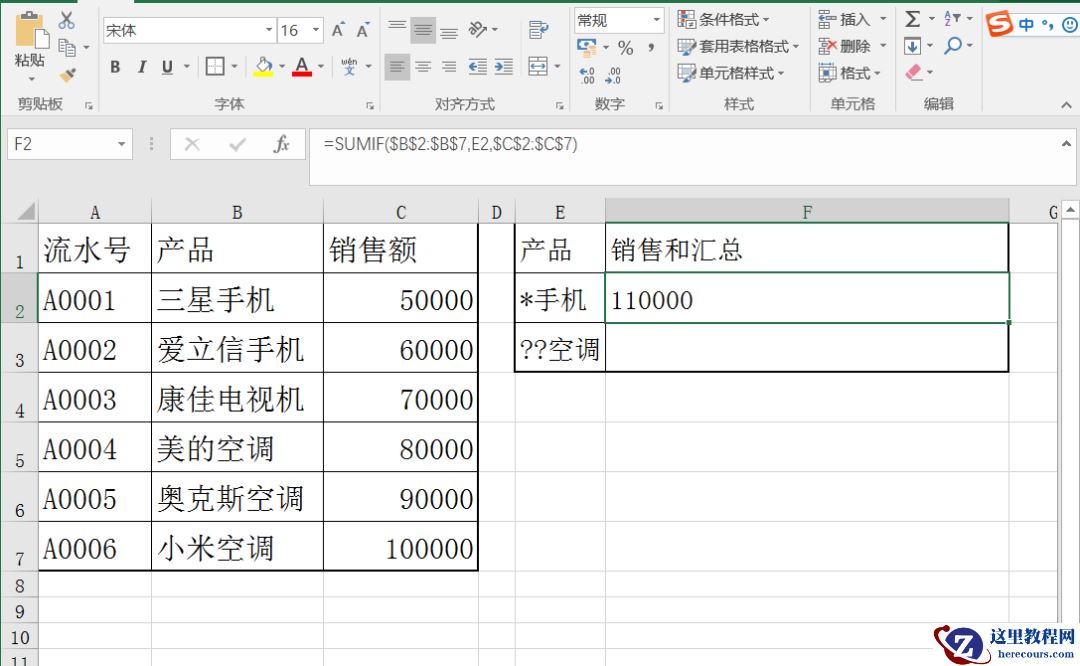The width and height of the screenshot is (1080, 666).
Task: Apply comma thousands separator style
Action: pos(650,48)
